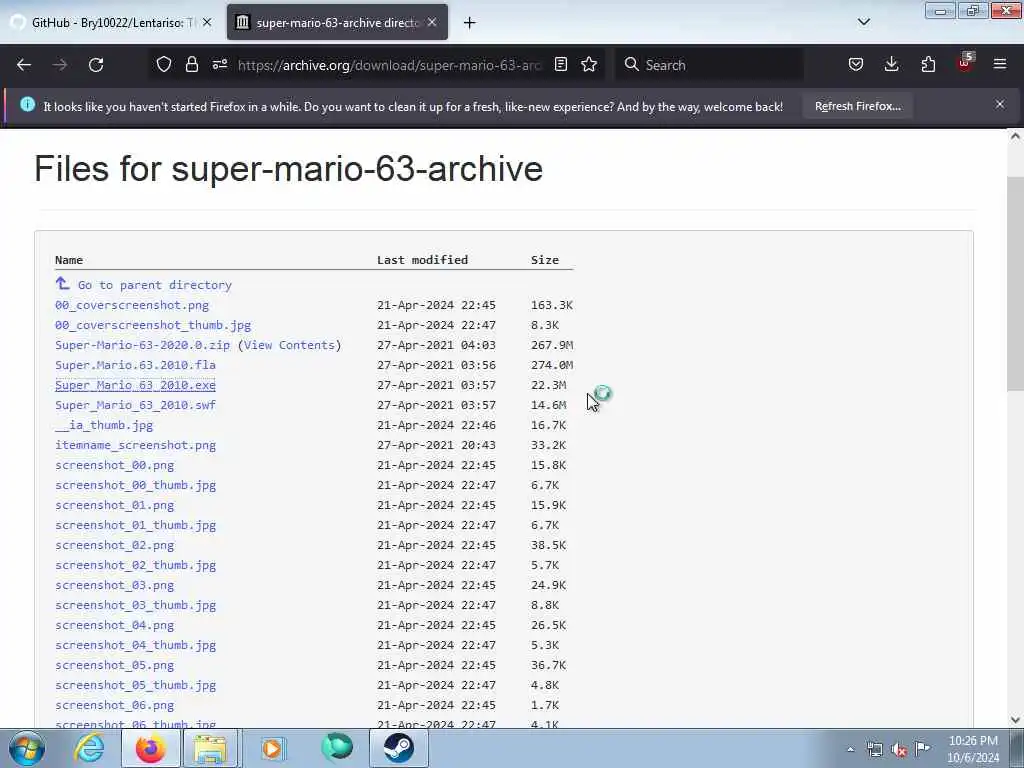The image size is (1024, 768).
Task: Expand the list all tabs chevron
Action: tap(864, 22)
